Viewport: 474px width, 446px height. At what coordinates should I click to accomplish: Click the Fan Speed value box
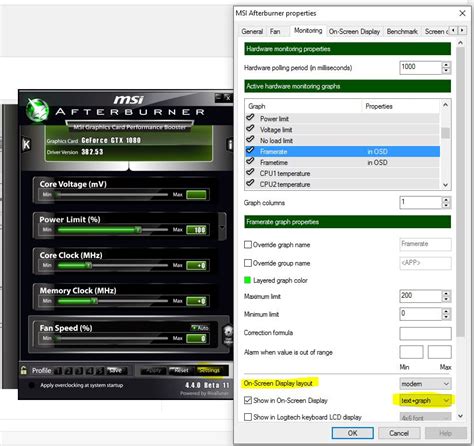[x=197, y=339]
